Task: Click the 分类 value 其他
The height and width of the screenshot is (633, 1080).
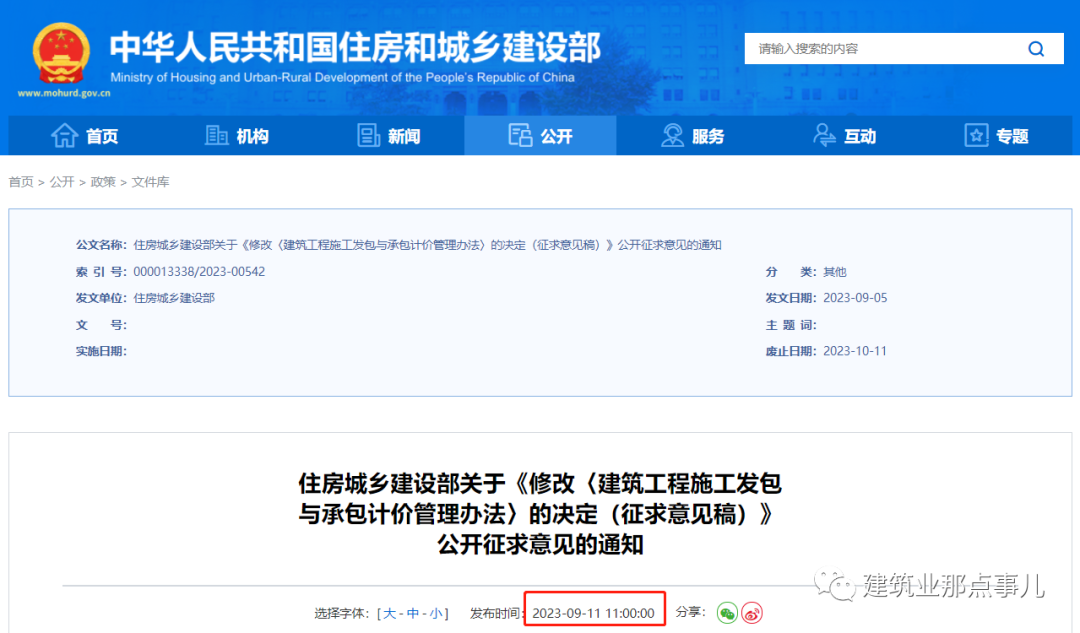Action: tap(835, 271)
